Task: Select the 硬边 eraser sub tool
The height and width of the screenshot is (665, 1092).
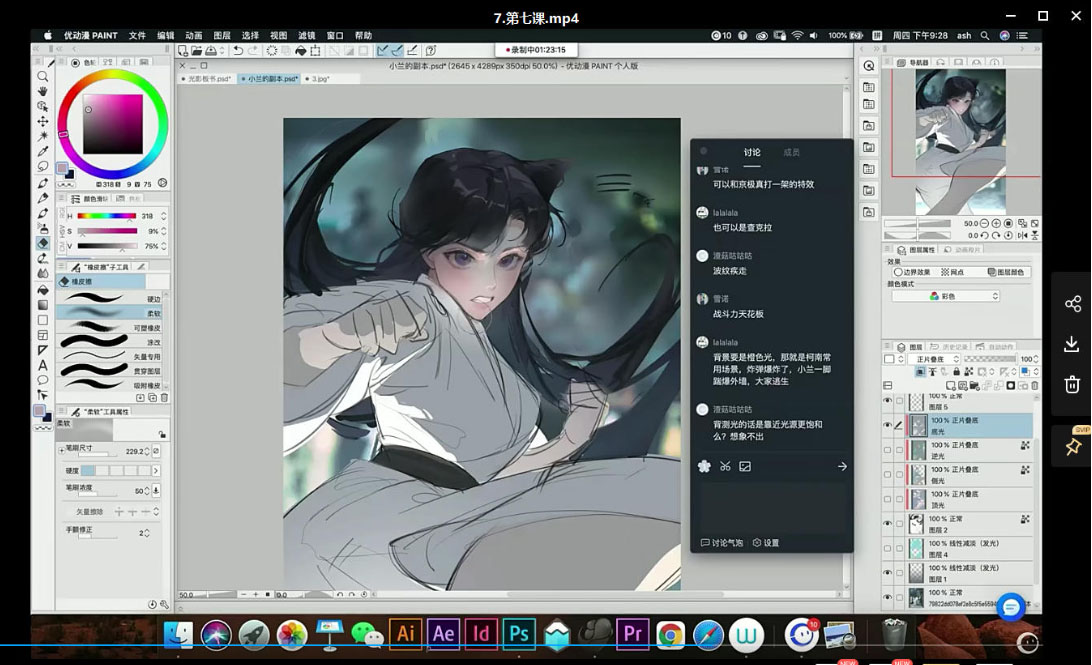Action: tap(111, 298)
